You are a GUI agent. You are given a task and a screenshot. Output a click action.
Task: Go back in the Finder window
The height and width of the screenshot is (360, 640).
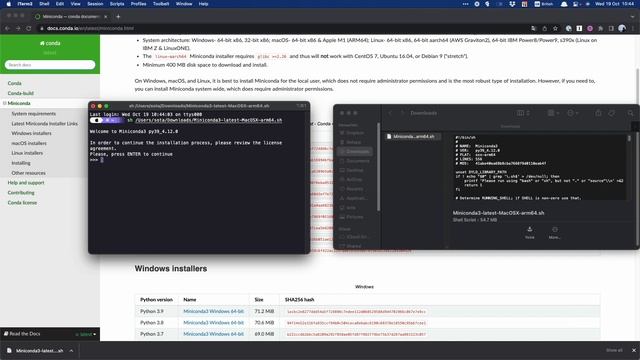[390, 113]
